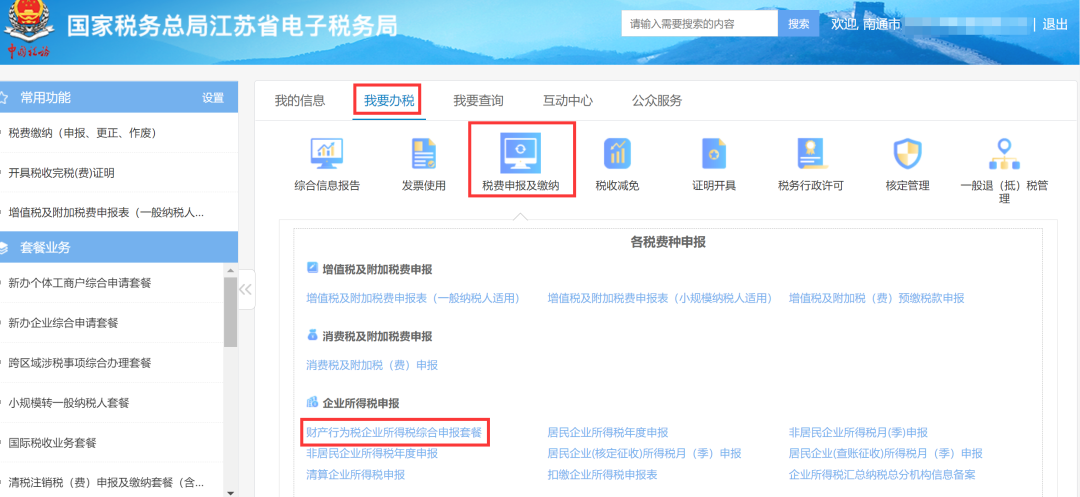Open the 税务行政许可 icon
Viewport: 1080px width, 497px height.
coord(811,153)
